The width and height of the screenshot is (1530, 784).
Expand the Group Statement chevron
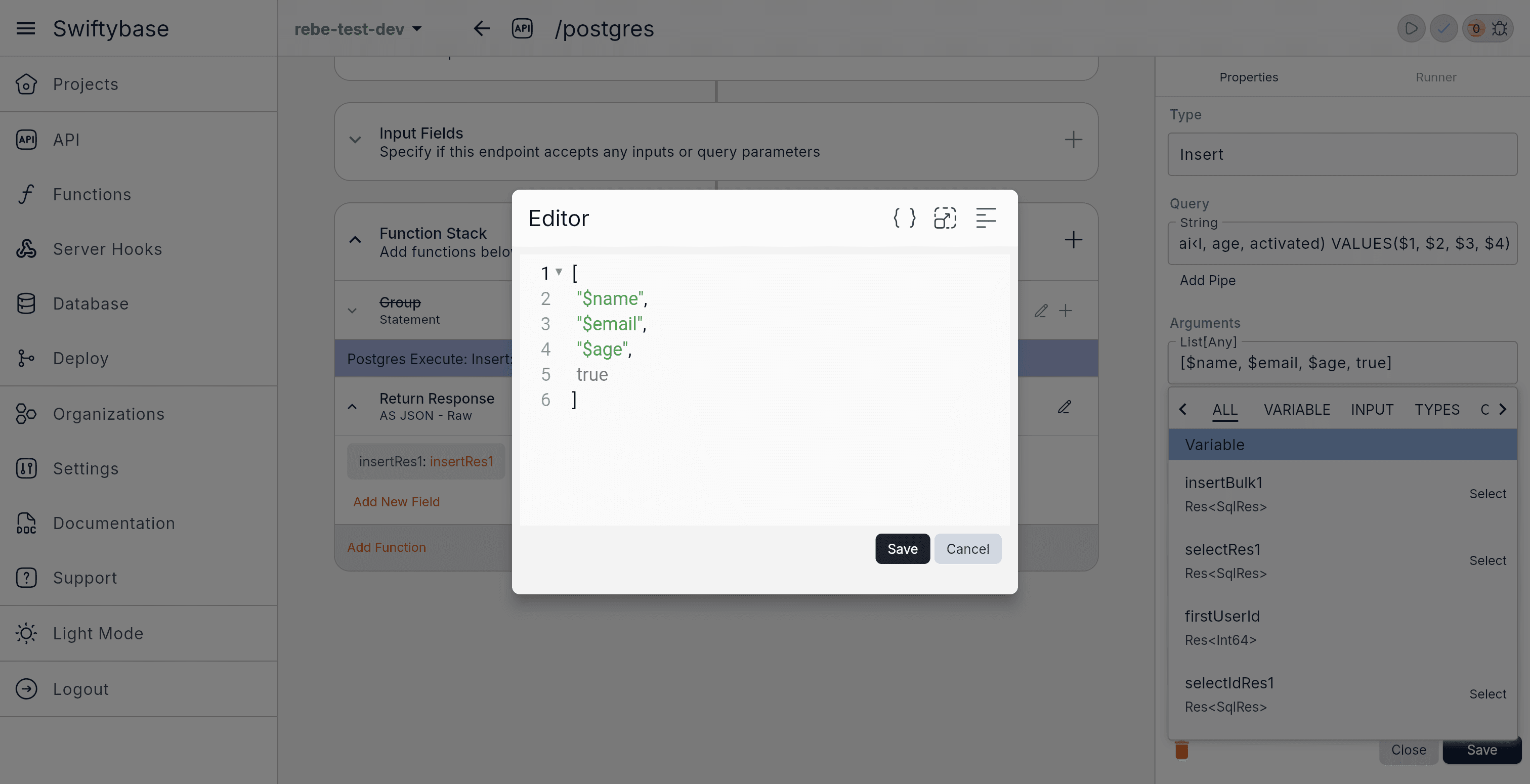pyautogui.click(x=352, y=311)
